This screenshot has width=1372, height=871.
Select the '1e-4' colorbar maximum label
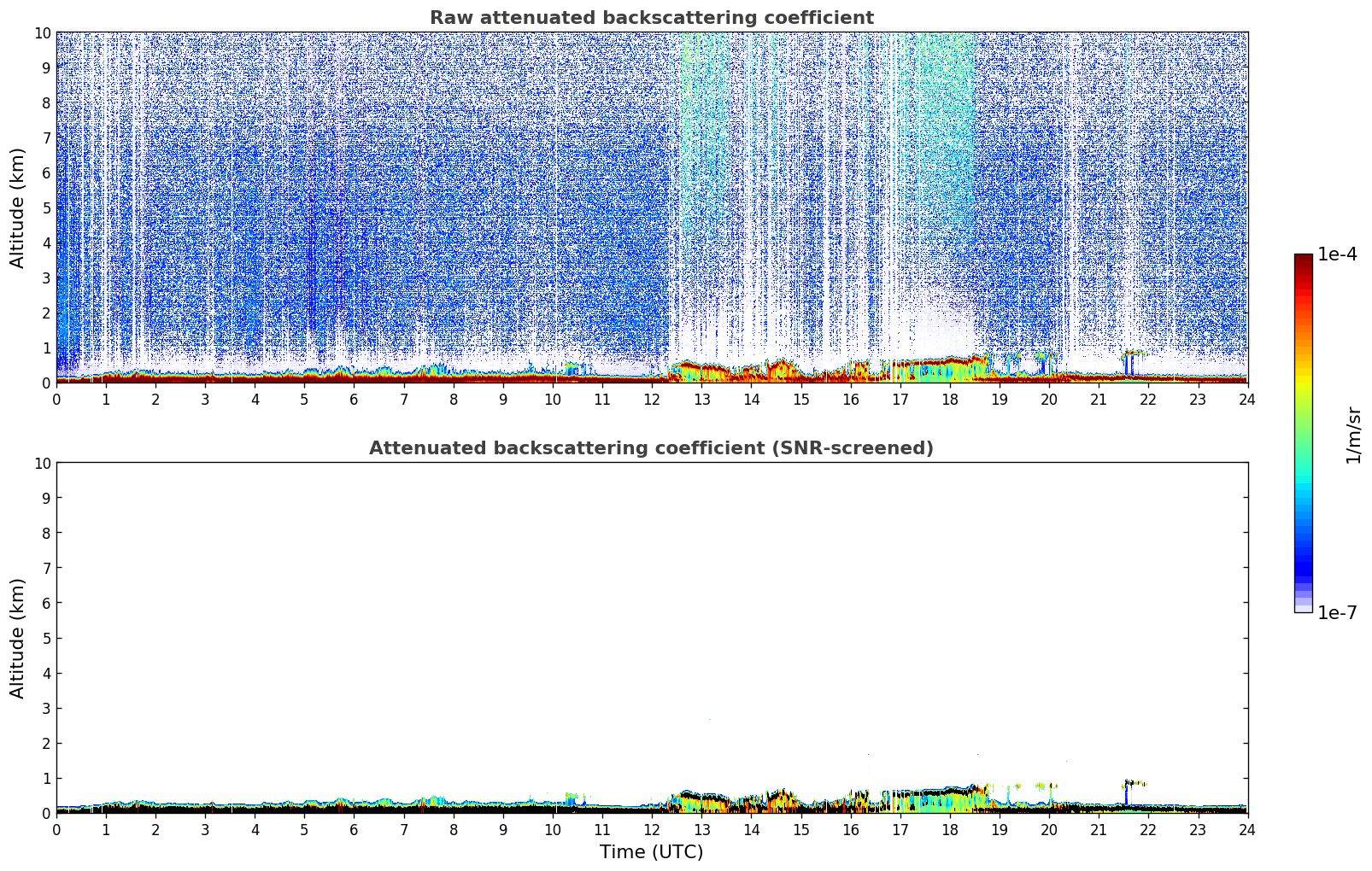[1337, 254]
